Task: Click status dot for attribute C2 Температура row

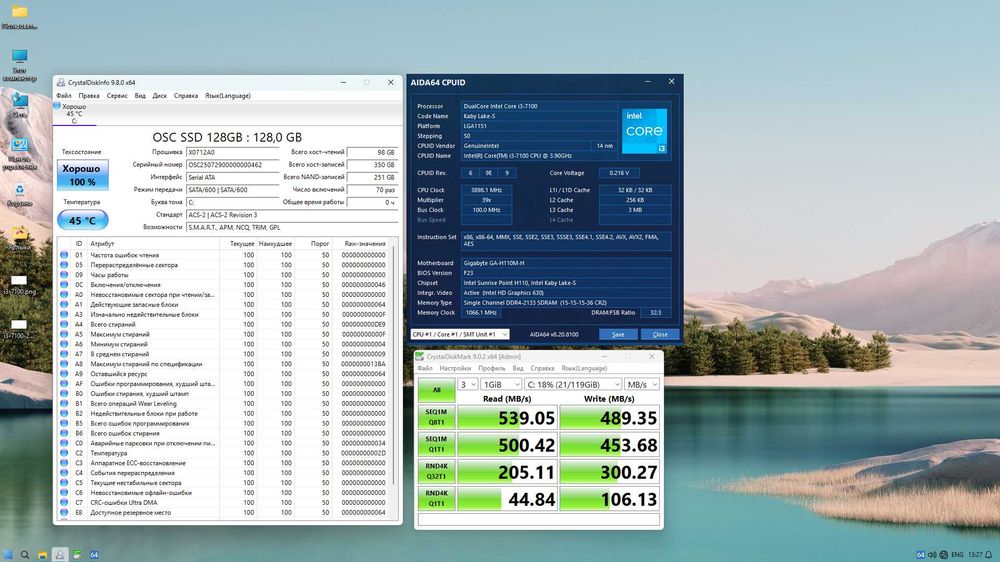Action: pyautogui.click(x=64, y=453)
